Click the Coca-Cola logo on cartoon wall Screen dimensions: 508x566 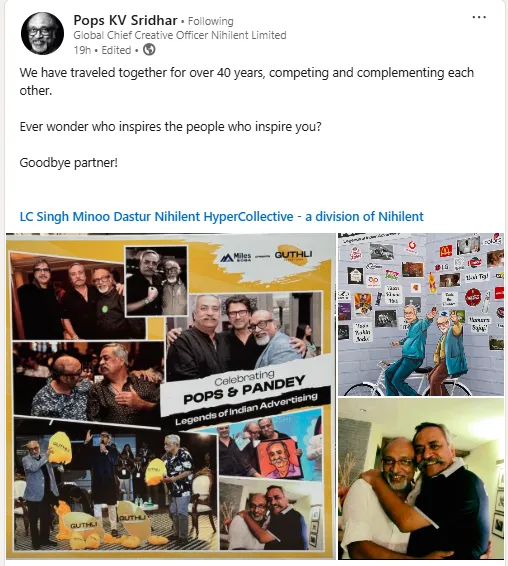pyautogui.click(x=472, y=297)
